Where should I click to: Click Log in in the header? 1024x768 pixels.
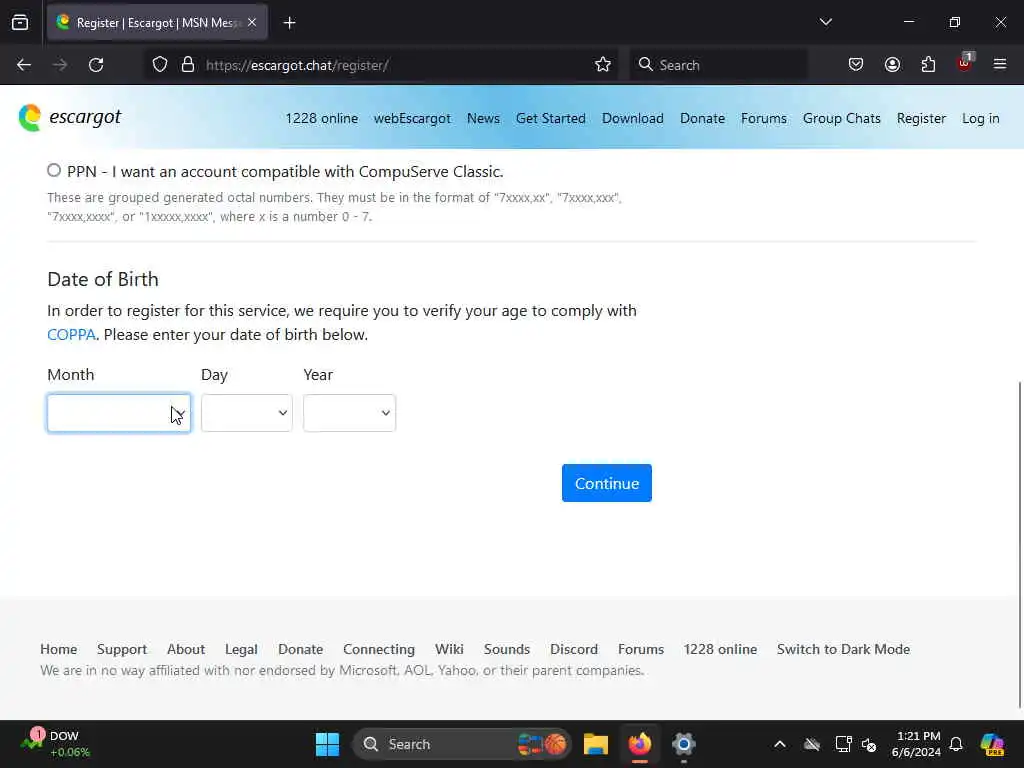pos(980,118)
